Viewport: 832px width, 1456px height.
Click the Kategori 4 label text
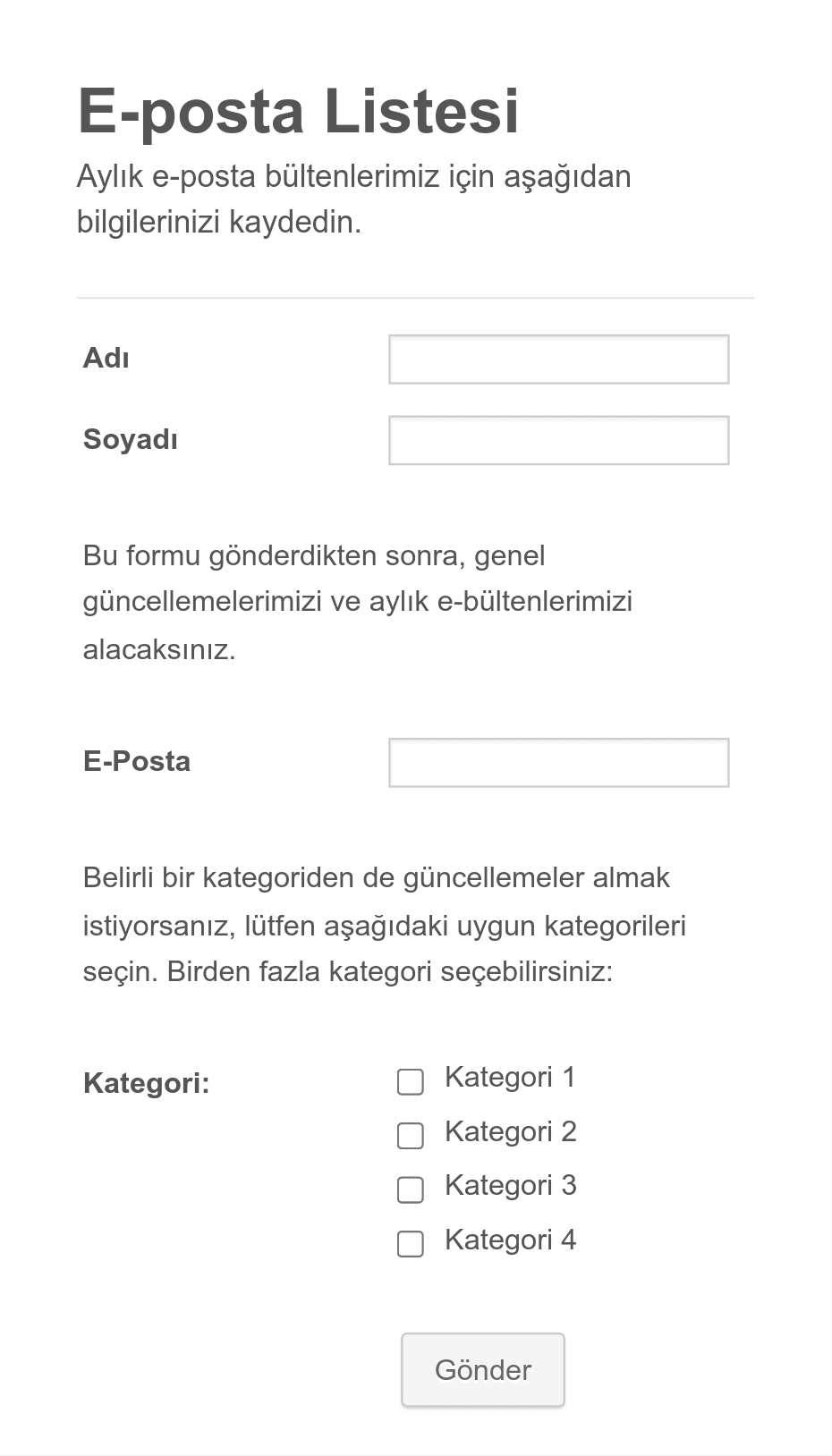click(x=511, y=1240)
